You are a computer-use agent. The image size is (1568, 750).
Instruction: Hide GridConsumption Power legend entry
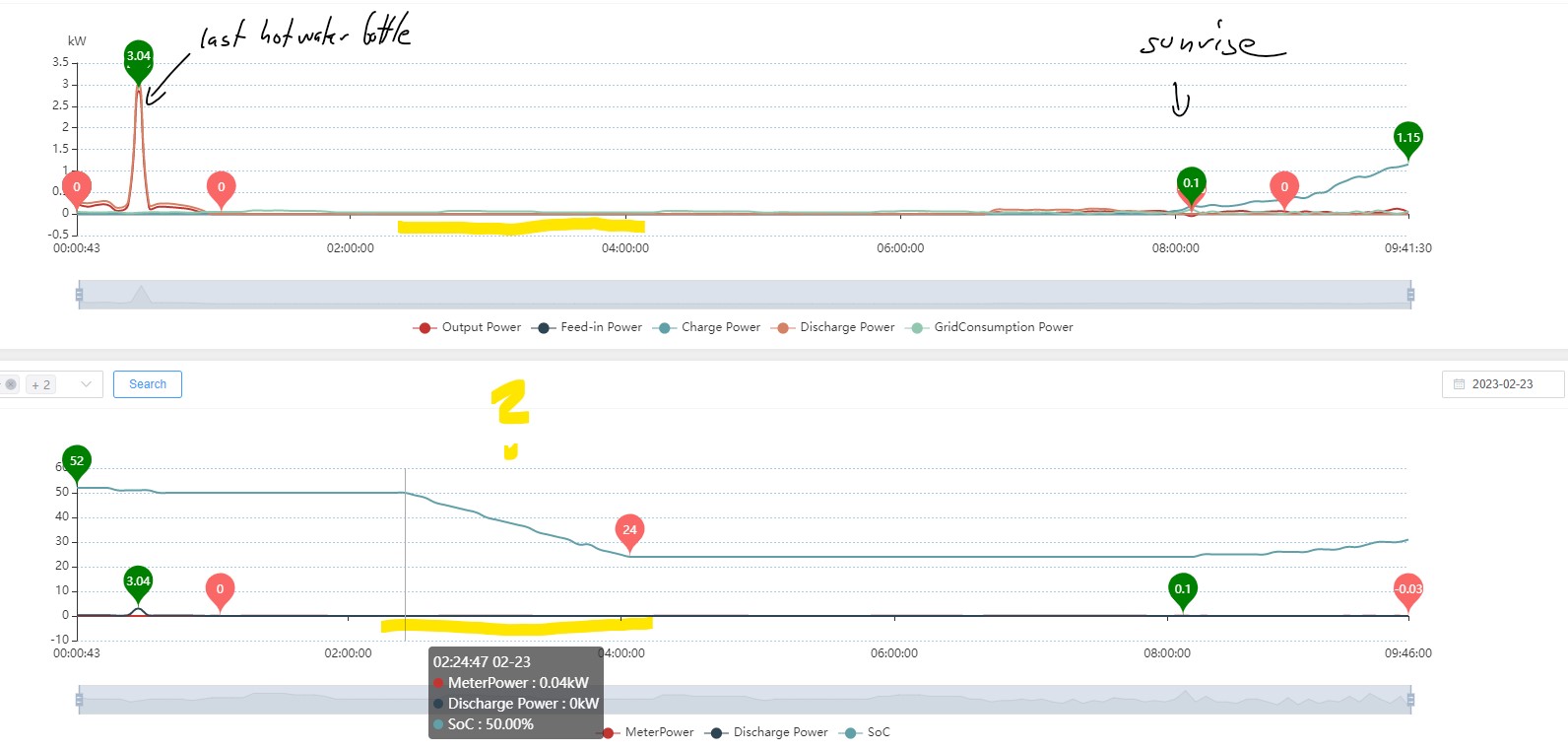(x=990, y=327)
